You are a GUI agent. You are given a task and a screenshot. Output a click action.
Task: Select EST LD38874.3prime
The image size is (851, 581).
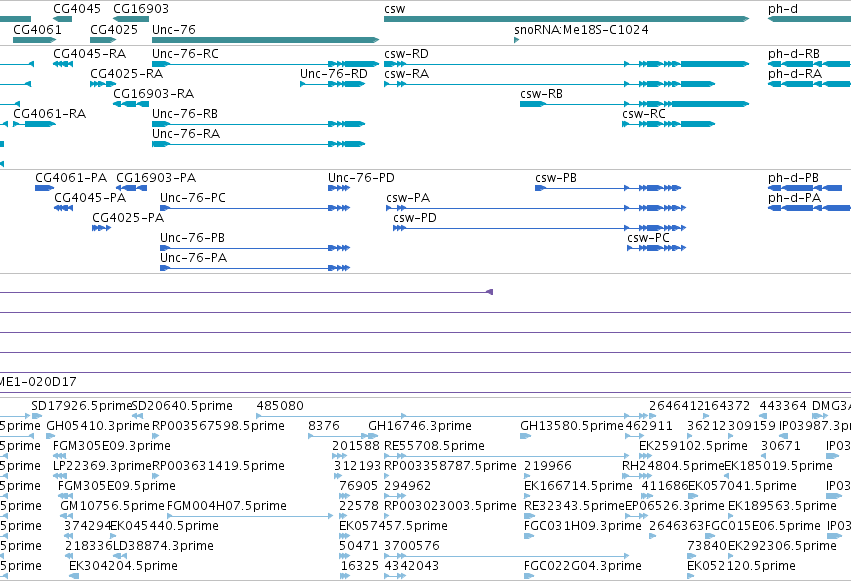[120, 557]
